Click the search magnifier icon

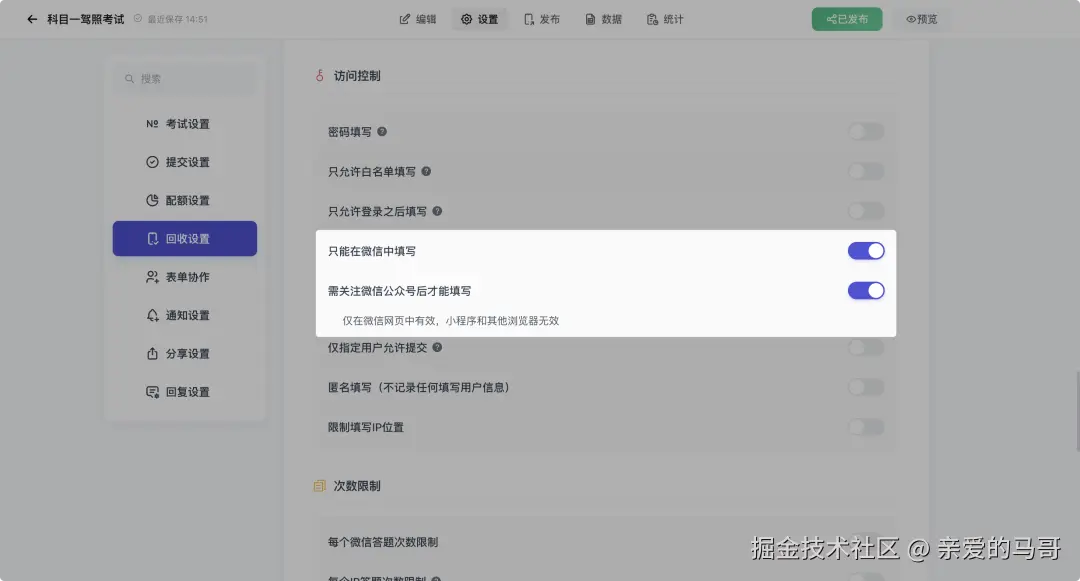coord(129,78)
